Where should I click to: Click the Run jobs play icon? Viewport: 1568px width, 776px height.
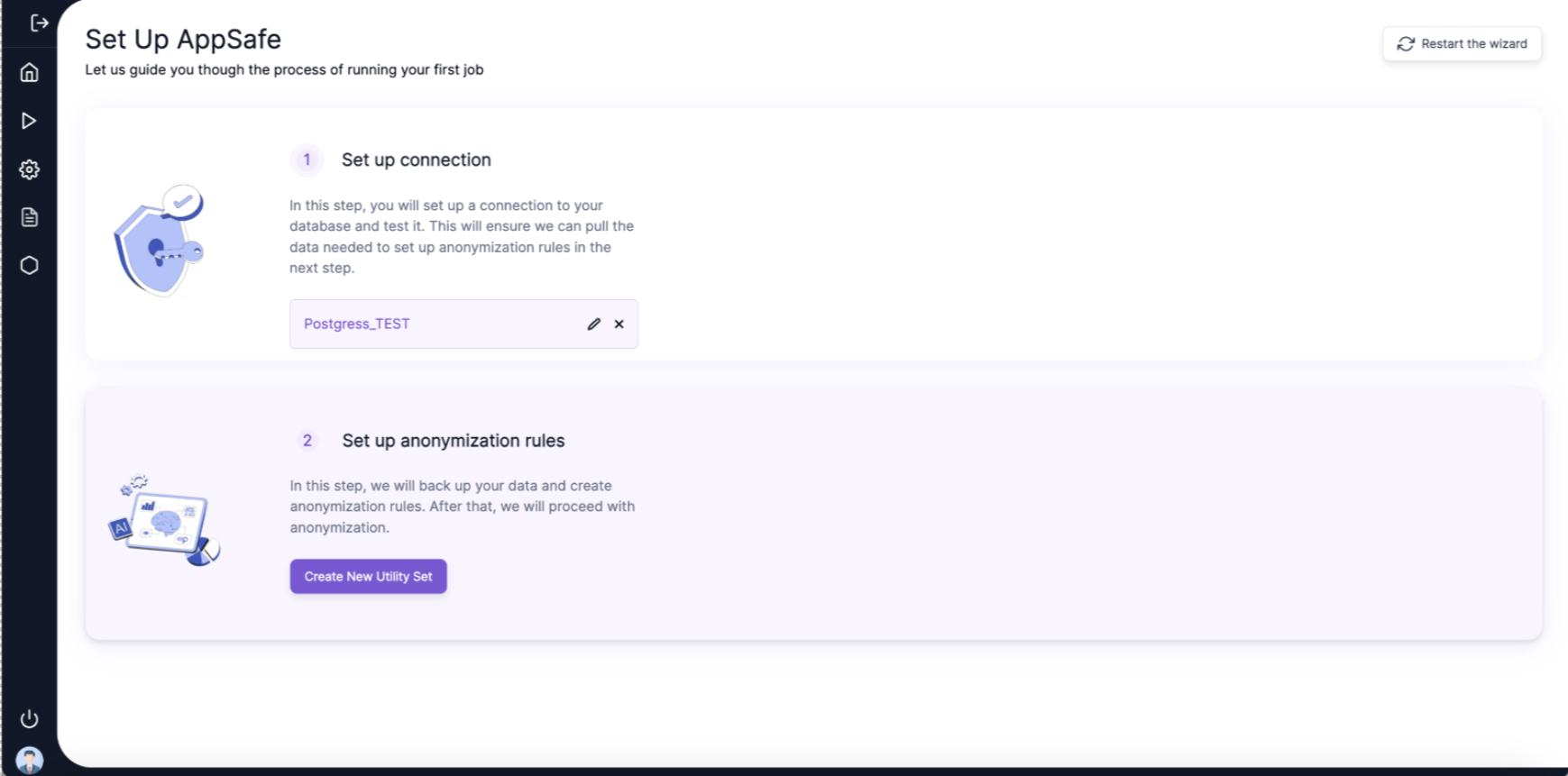click(29, 121)
